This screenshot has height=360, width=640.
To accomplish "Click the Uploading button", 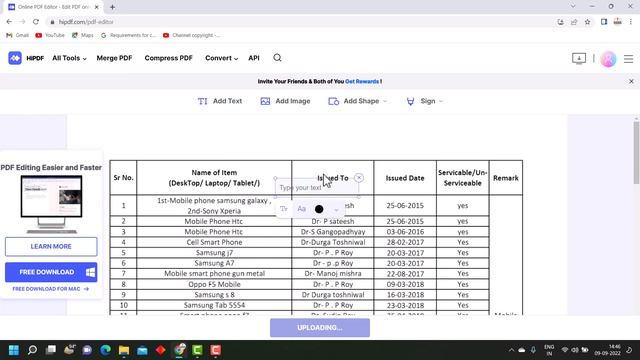I will pyautogui.click(x=320, y=328).
